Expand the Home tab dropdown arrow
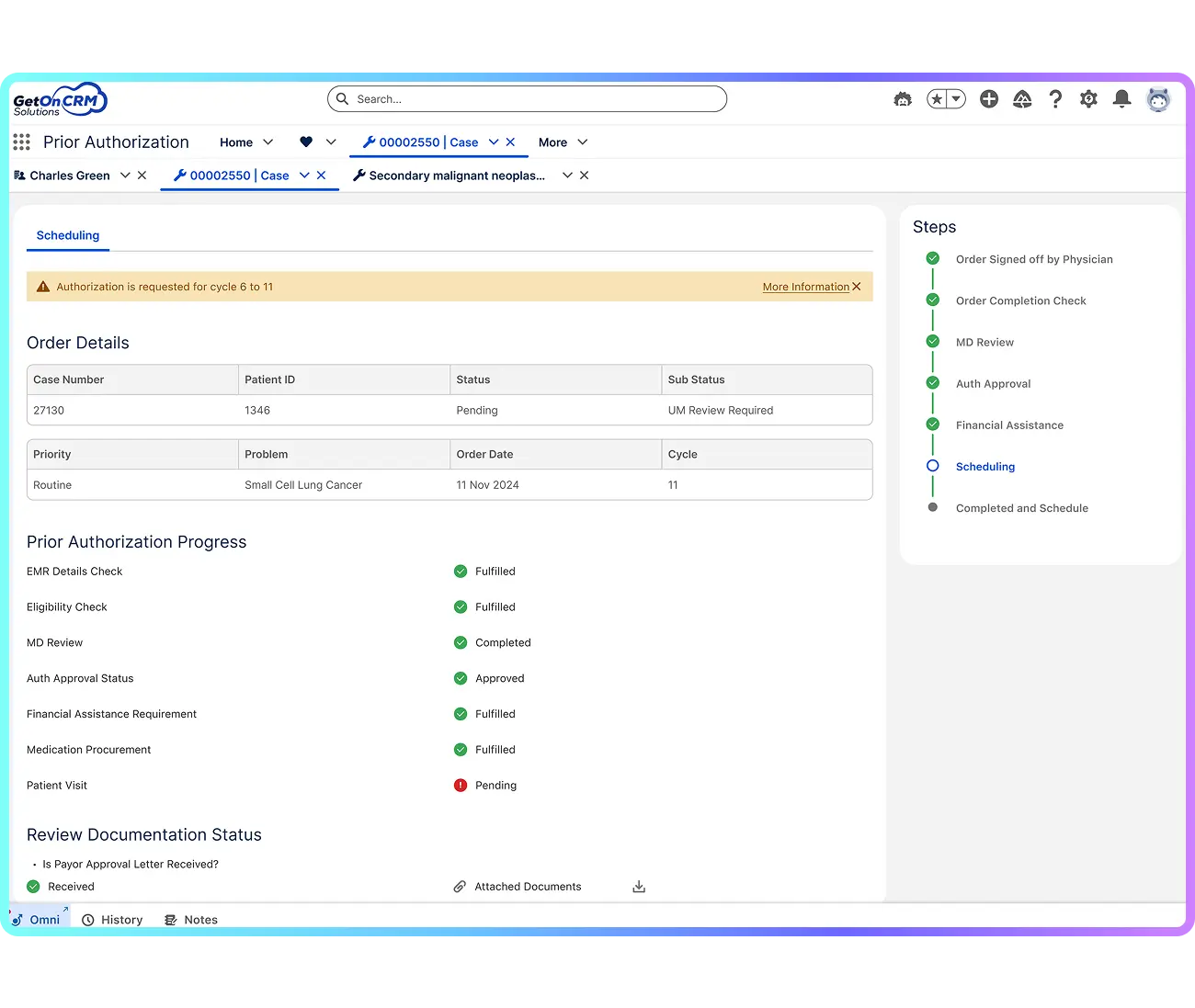The image size is (1195, 1008). pos(269,142)
